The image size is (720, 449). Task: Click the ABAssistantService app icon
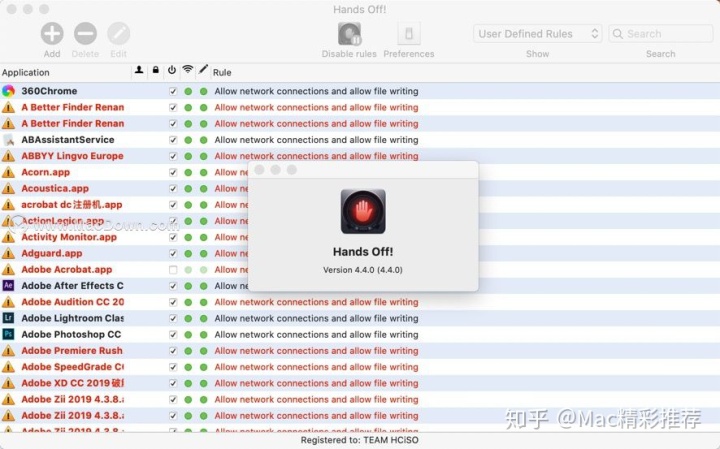pos(8,140)
